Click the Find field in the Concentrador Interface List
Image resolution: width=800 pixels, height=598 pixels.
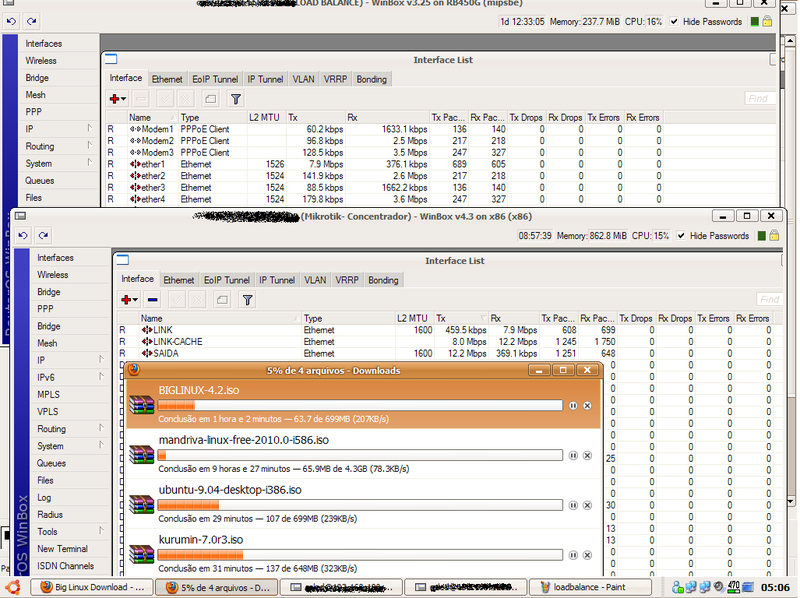coord(769,299)
